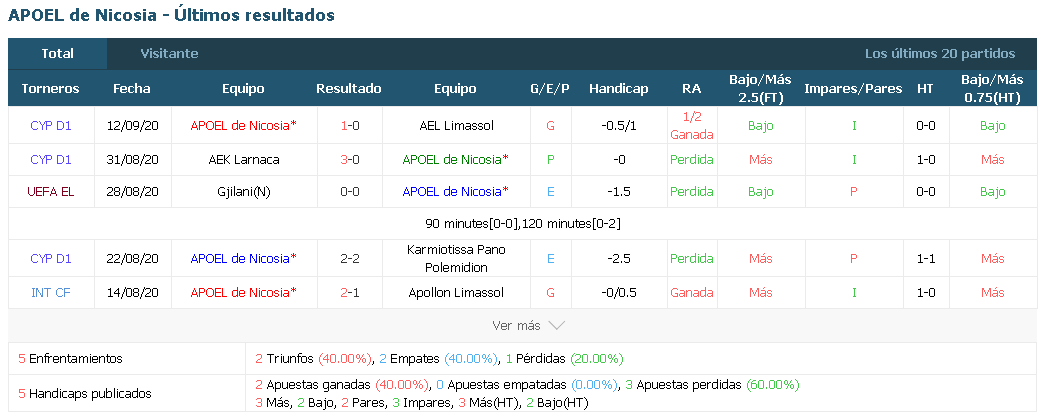The height and width of the screenshot is (416, 1043).
Task: Open AEK Larnaca team link
Action: click(243, 160)
